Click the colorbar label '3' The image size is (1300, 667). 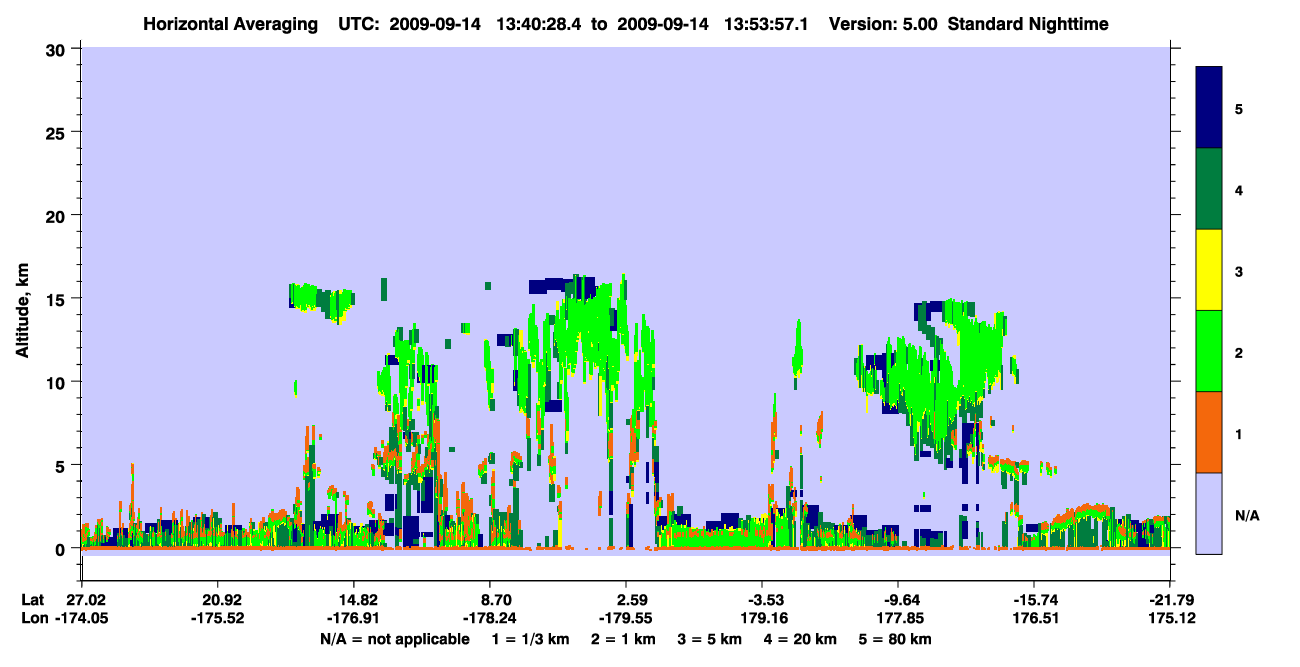point(1239,271)
